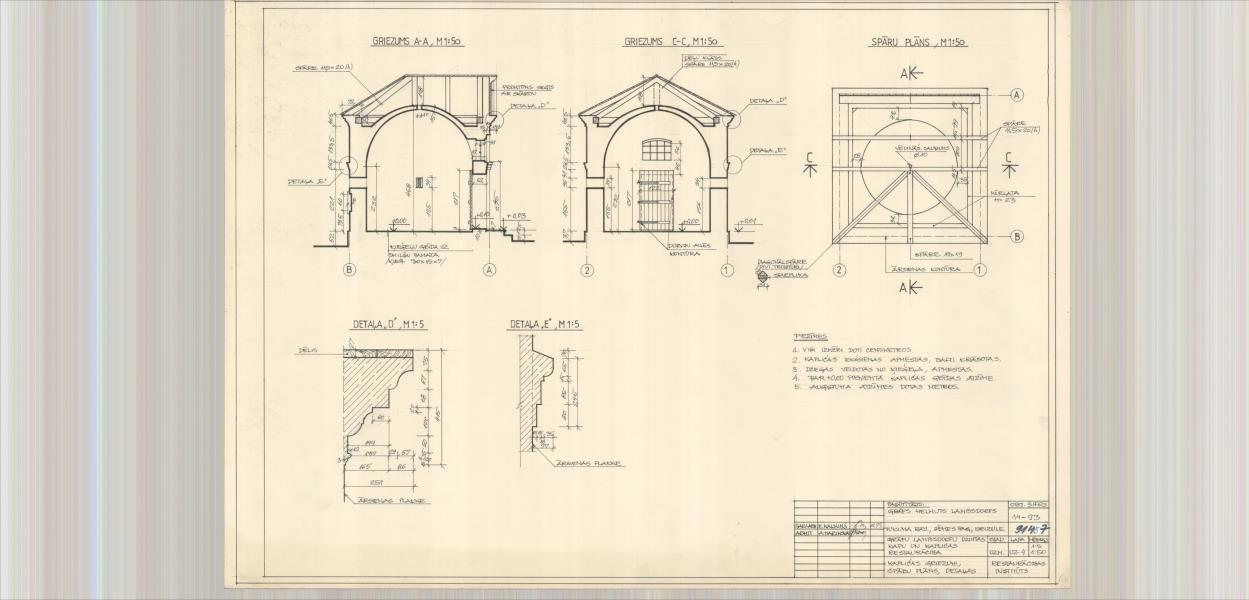Click axis circle 1 below section C-C
1249x600 pixels.
[726, 269]
